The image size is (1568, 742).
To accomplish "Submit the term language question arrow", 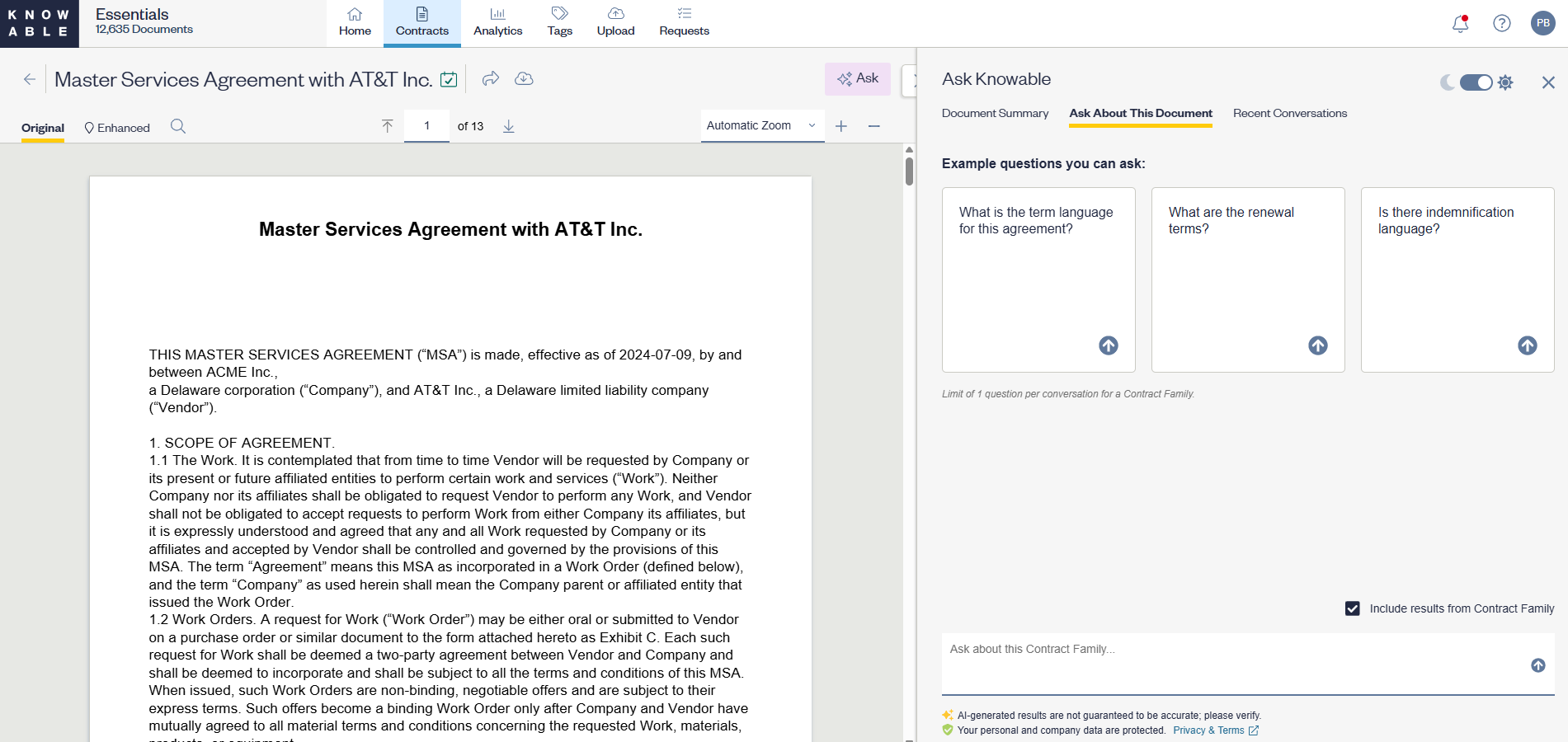I will tap(1109, 345).
